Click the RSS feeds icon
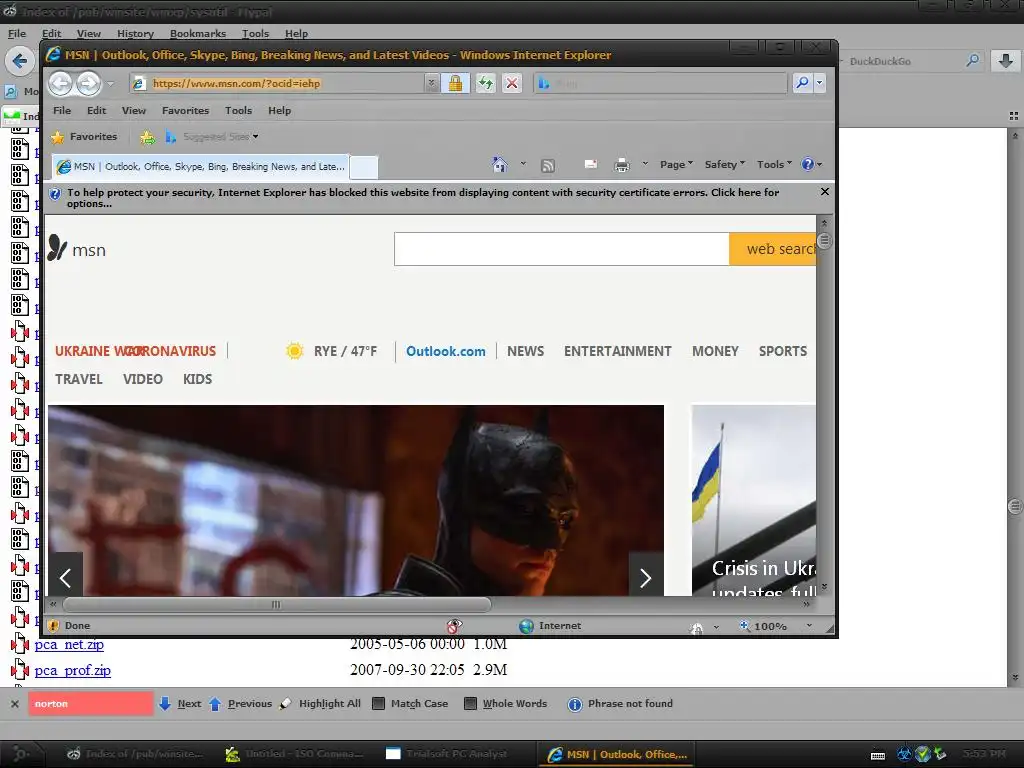The image size is (1024, 768). (x=548, y=165)
